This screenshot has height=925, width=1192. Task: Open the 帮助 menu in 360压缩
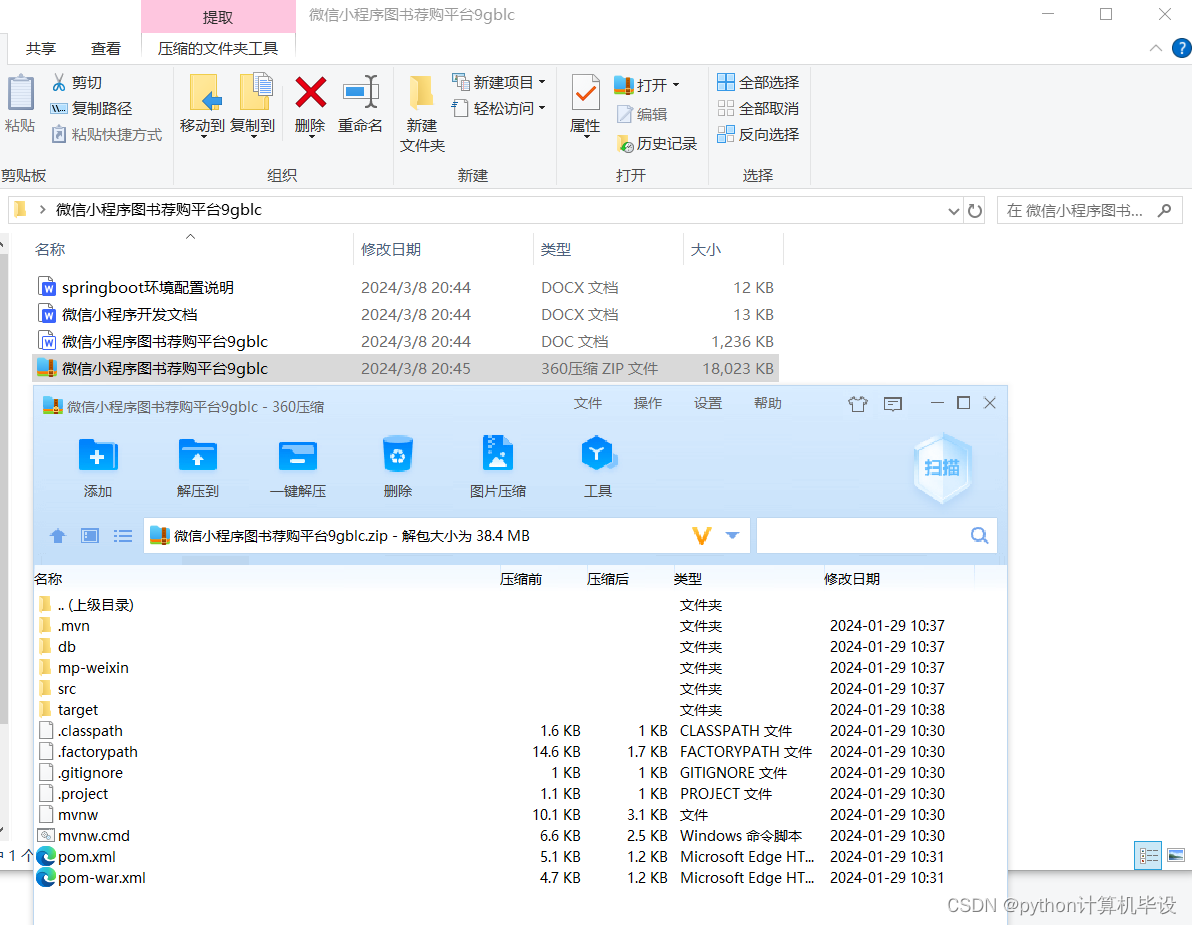[768, 404]
